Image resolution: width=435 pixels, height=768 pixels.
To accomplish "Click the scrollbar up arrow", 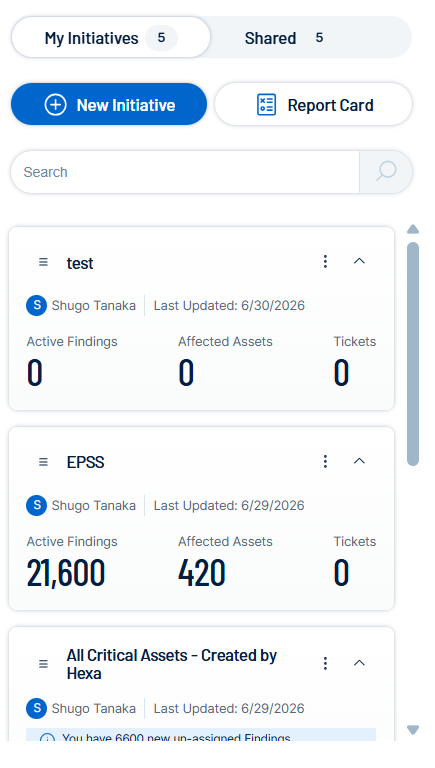I will pos(413,229).
